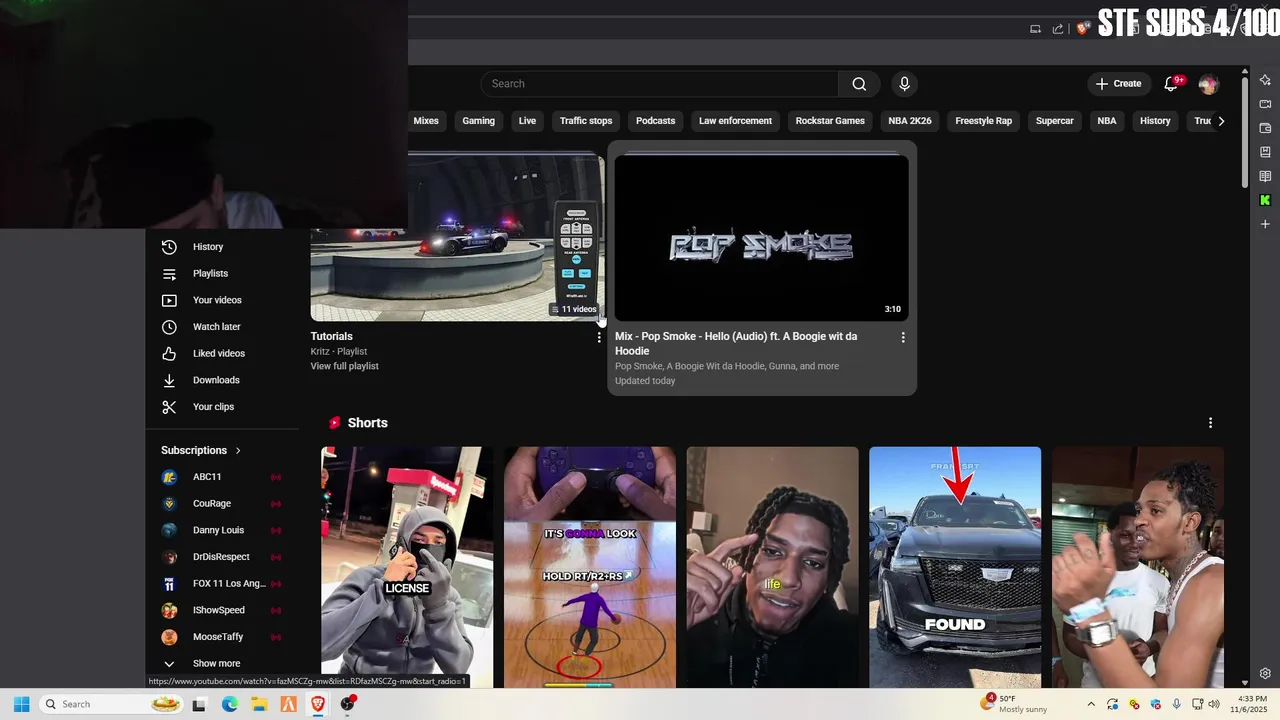Open Brave Talk video camera sidebar icon
The height and width of the screenshot is (720, 1280).
(1265, 104)
